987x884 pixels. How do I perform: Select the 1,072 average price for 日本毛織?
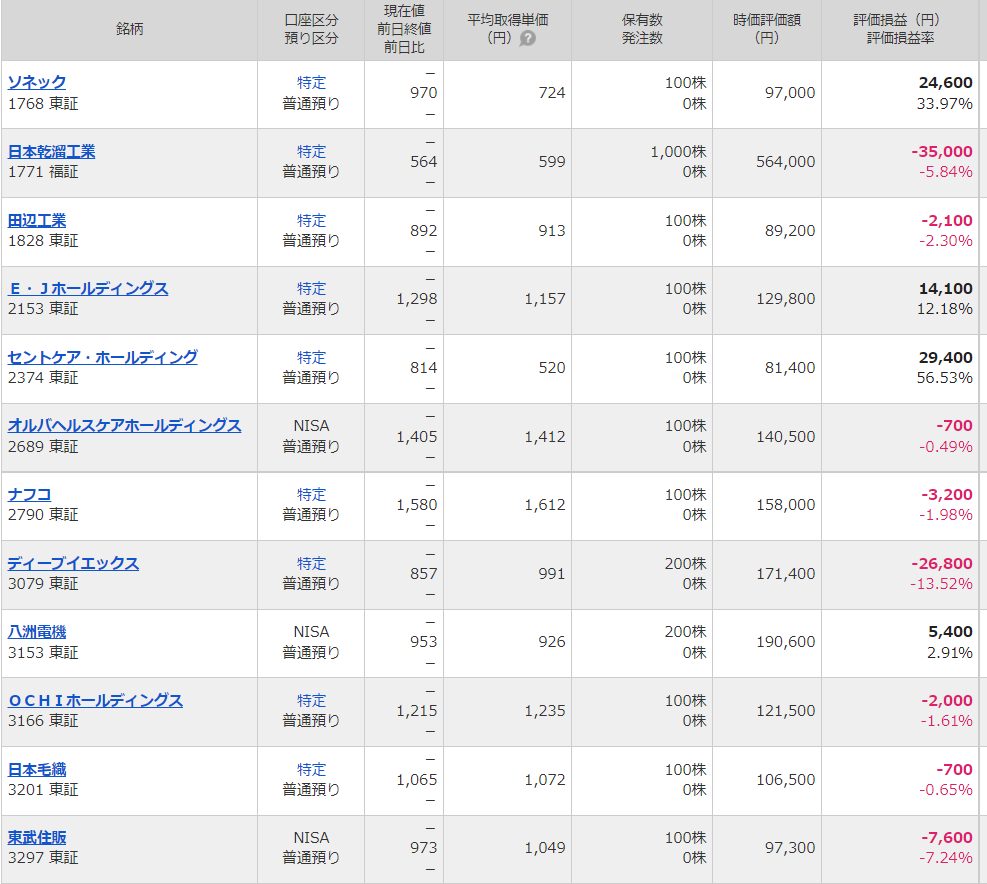coord(545,779)
